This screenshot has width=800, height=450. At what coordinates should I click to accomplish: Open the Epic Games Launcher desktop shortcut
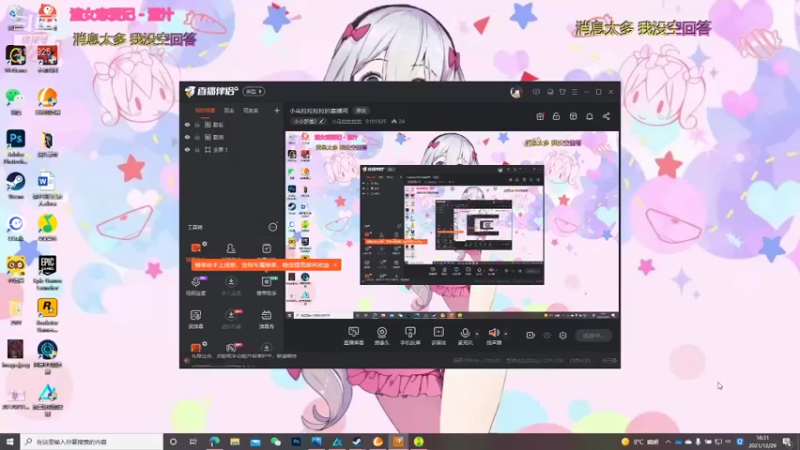coord(47,273)
